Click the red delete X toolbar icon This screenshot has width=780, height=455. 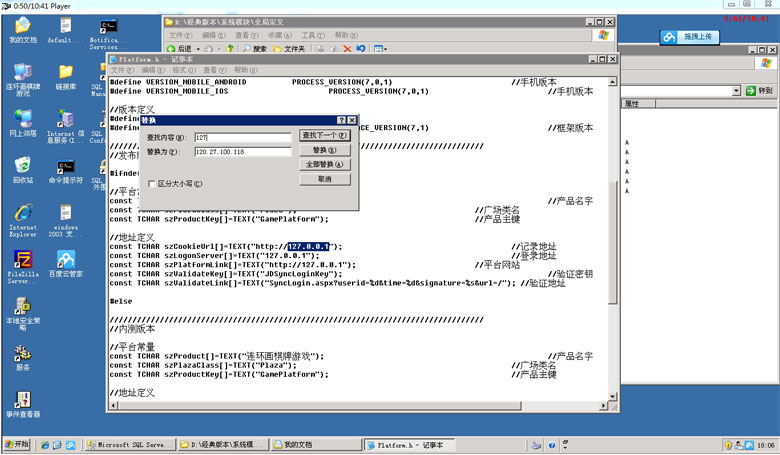point(347,49)
